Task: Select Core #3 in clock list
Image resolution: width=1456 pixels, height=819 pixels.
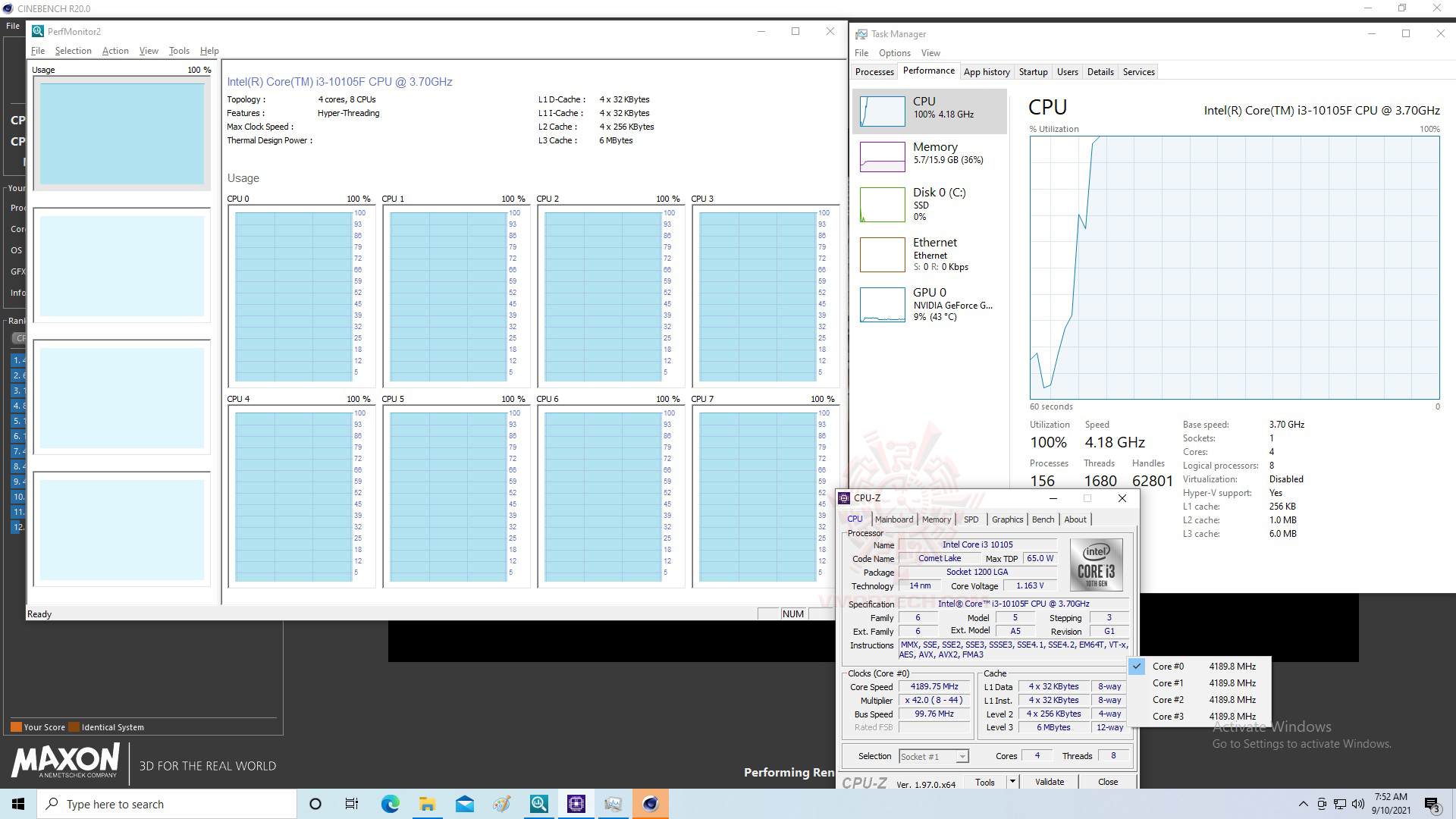Action: 1168,717
